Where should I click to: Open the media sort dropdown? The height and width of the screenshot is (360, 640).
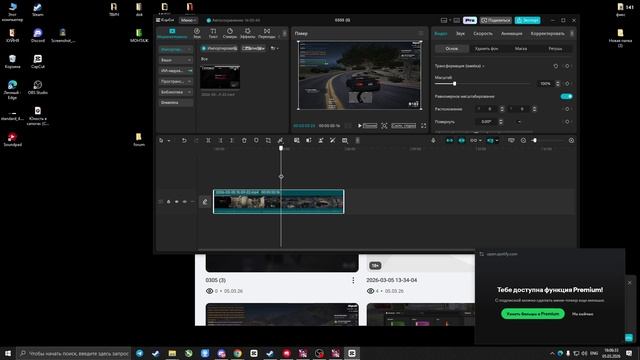274,48
